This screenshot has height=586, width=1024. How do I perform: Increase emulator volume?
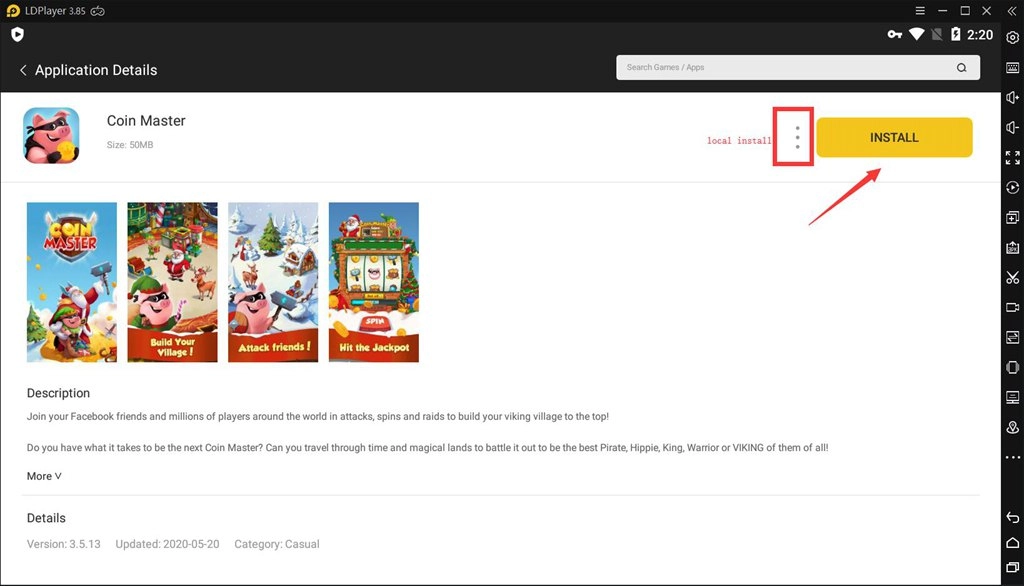1012,97
